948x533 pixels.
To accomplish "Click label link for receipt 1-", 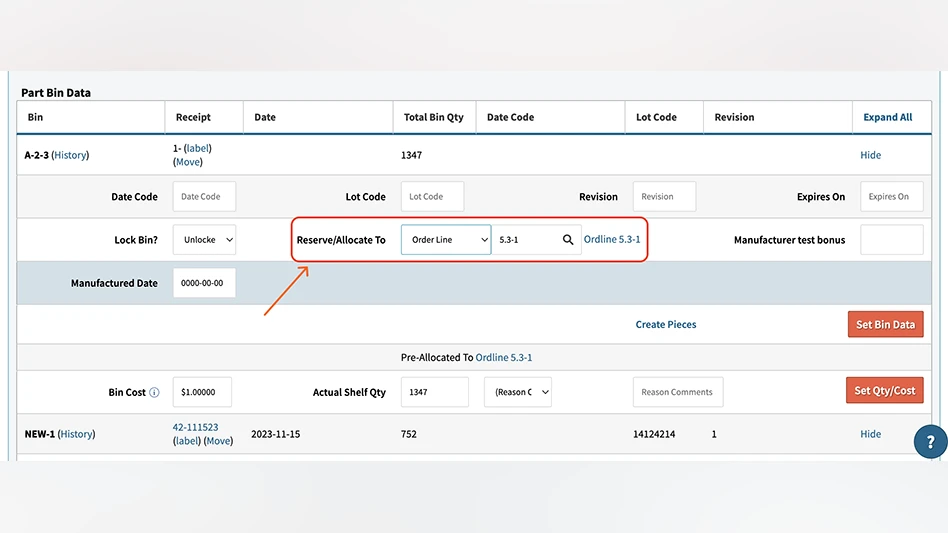I will [x=198, y=148].
